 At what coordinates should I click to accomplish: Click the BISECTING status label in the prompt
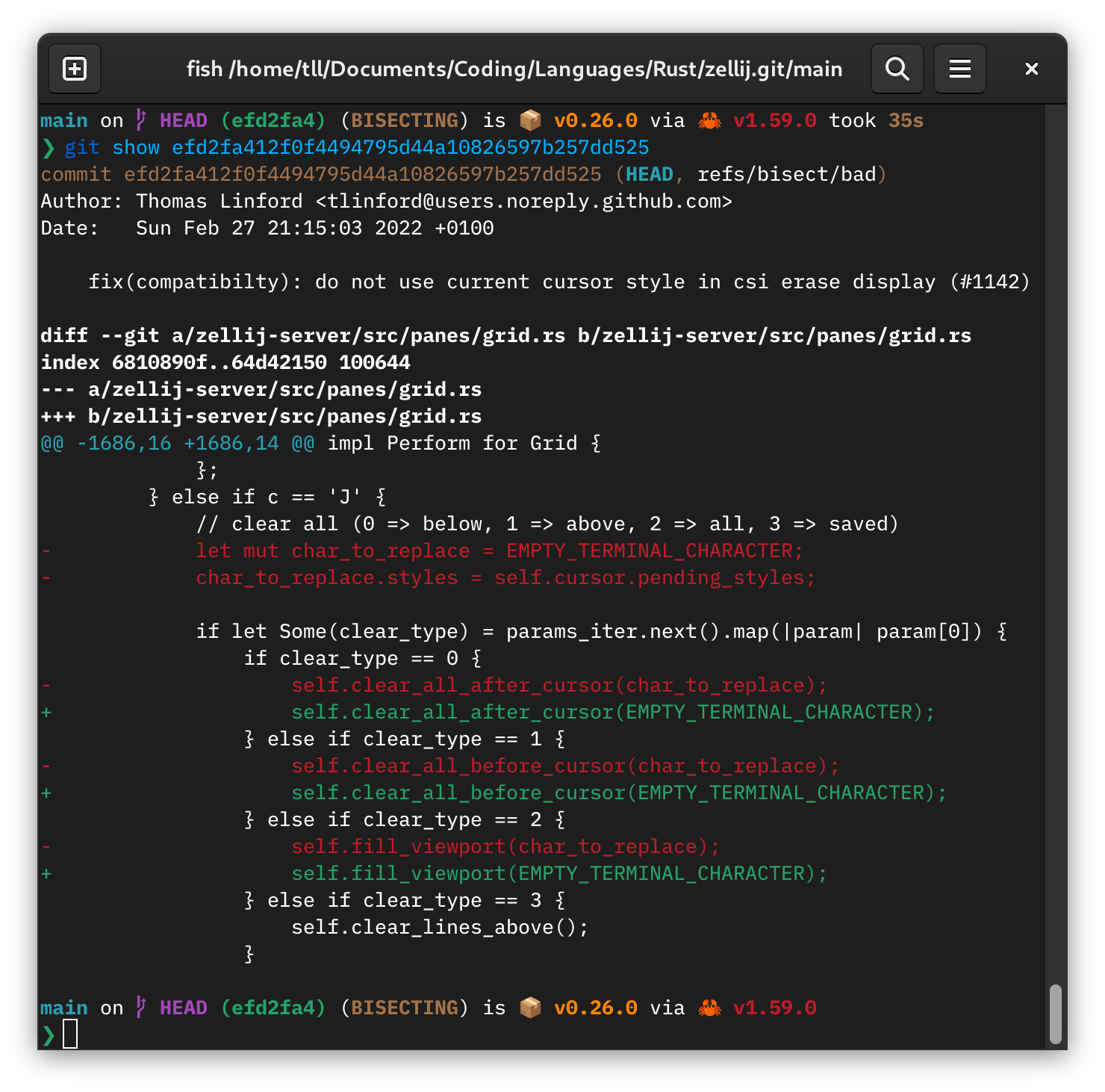click(x=404, y=120)
